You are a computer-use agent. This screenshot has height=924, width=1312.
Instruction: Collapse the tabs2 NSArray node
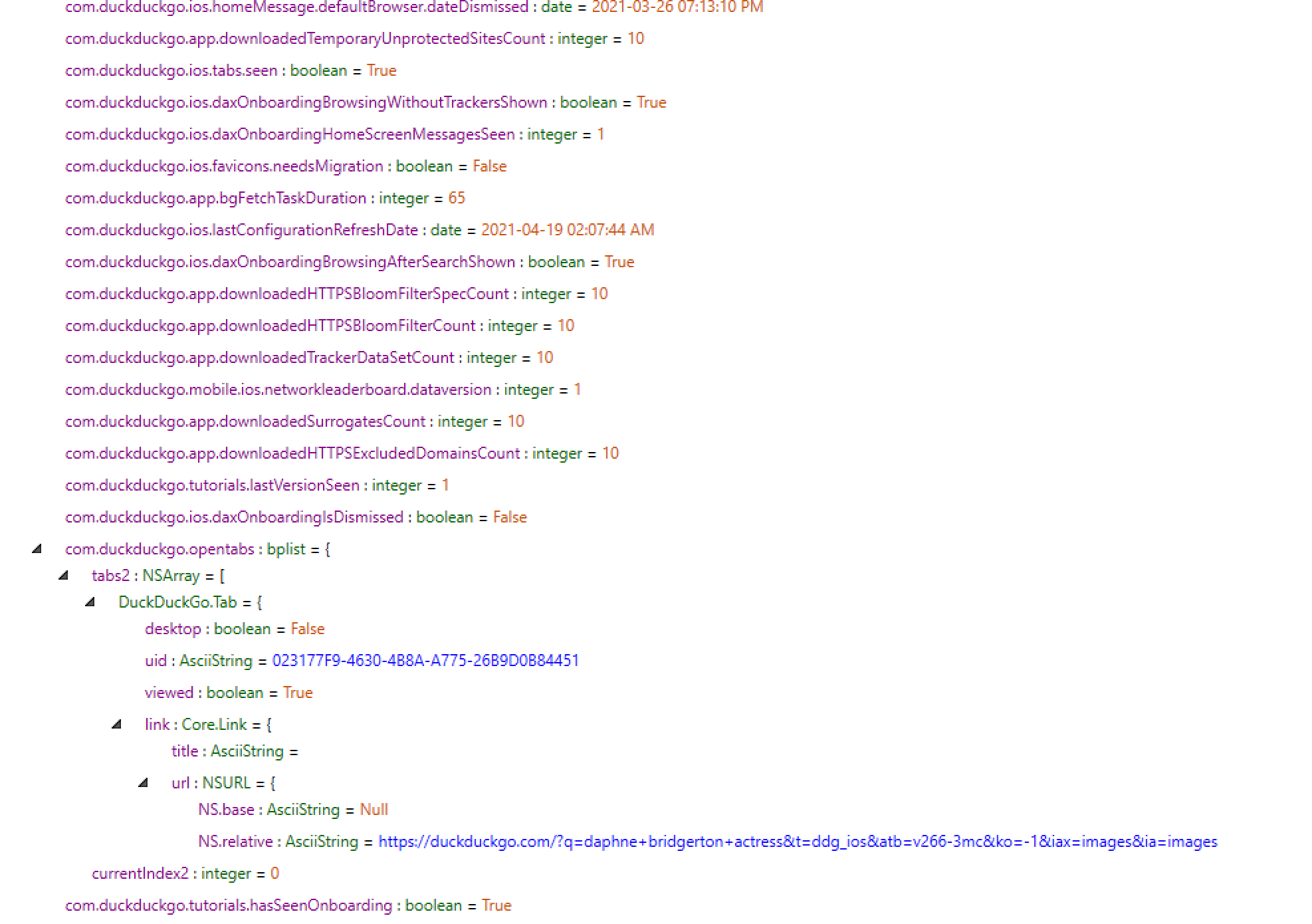click(64, 576)
